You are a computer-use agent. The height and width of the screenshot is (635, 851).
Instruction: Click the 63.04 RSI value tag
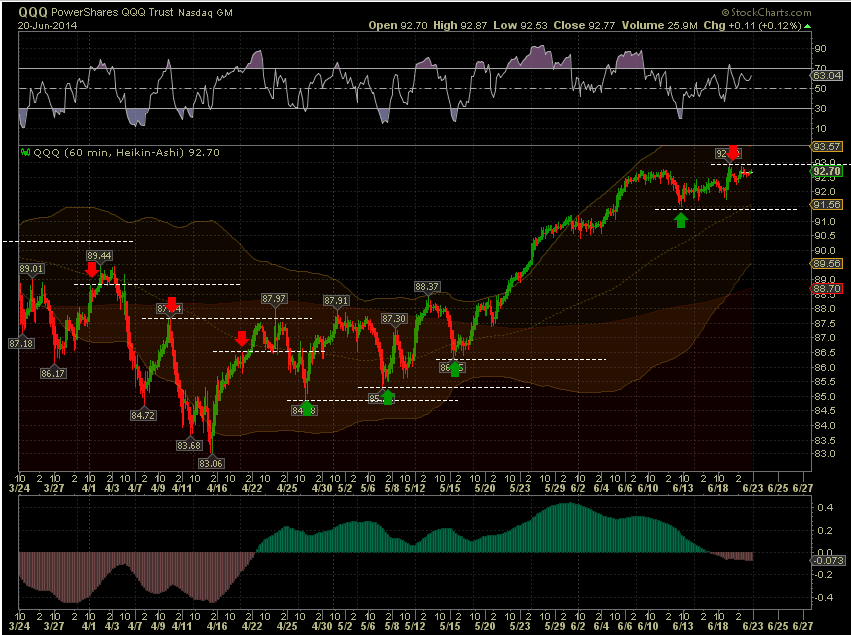tap(827, 75)
